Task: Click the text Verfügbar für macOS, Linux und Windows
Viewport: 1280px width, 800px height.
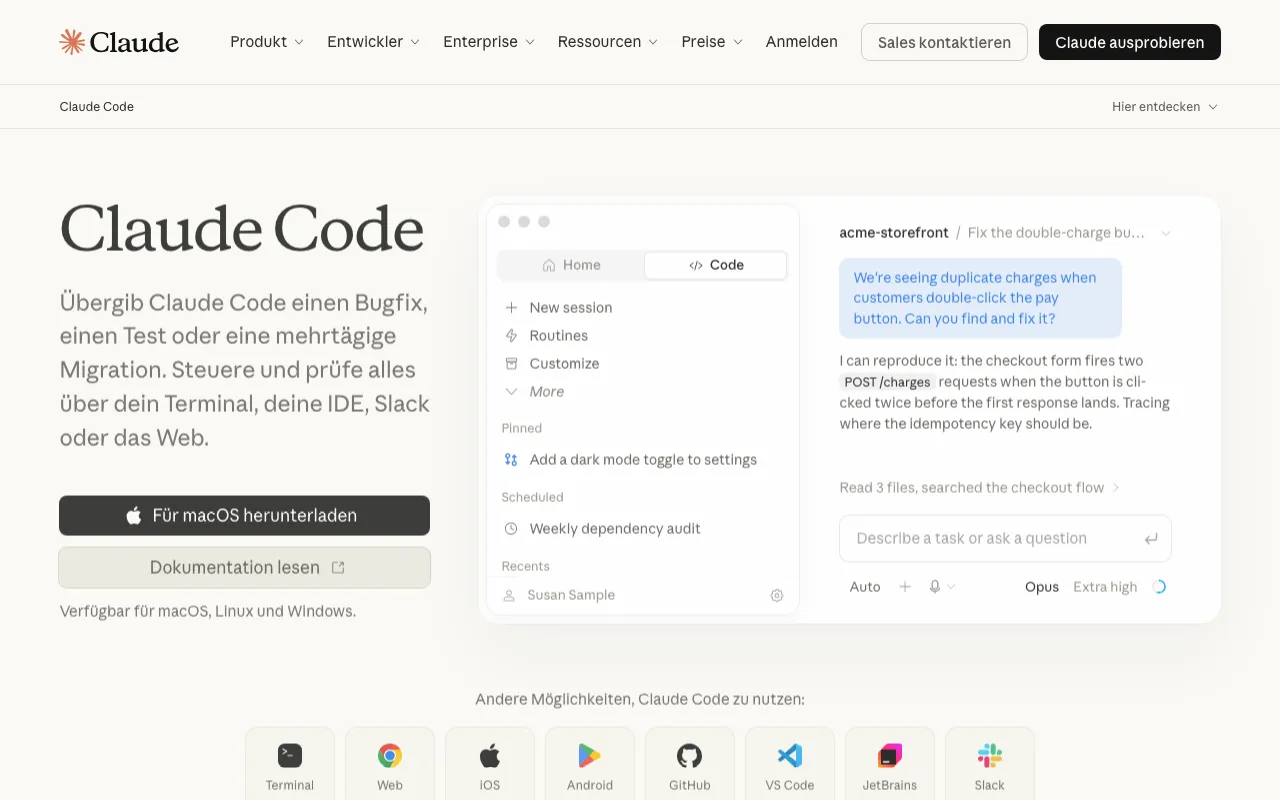Action: point(208,611)
